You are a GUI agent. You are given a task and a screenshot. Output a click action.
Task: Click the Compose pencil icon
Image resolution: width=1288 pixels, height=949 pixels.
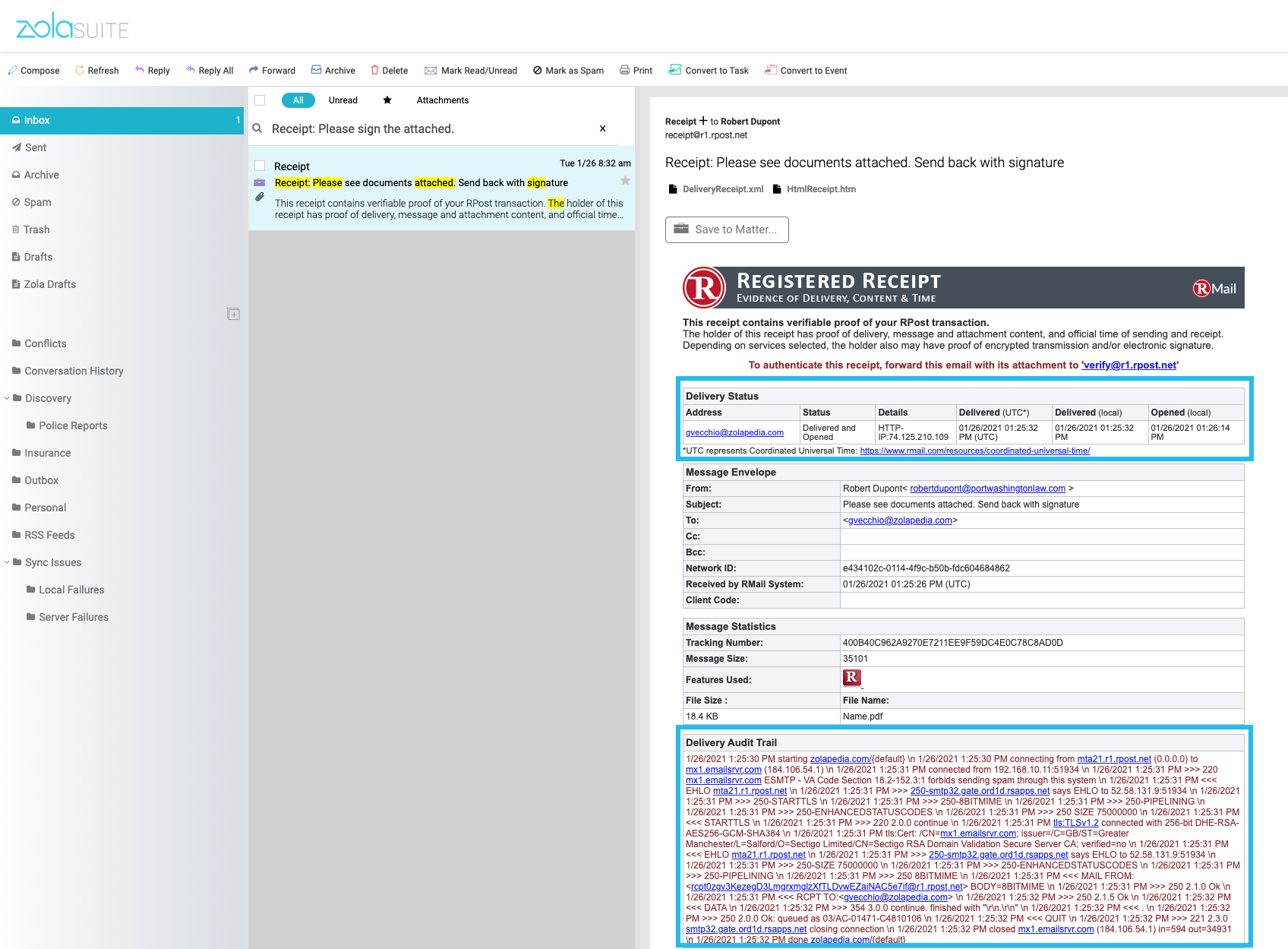click(x=12, y=70)
